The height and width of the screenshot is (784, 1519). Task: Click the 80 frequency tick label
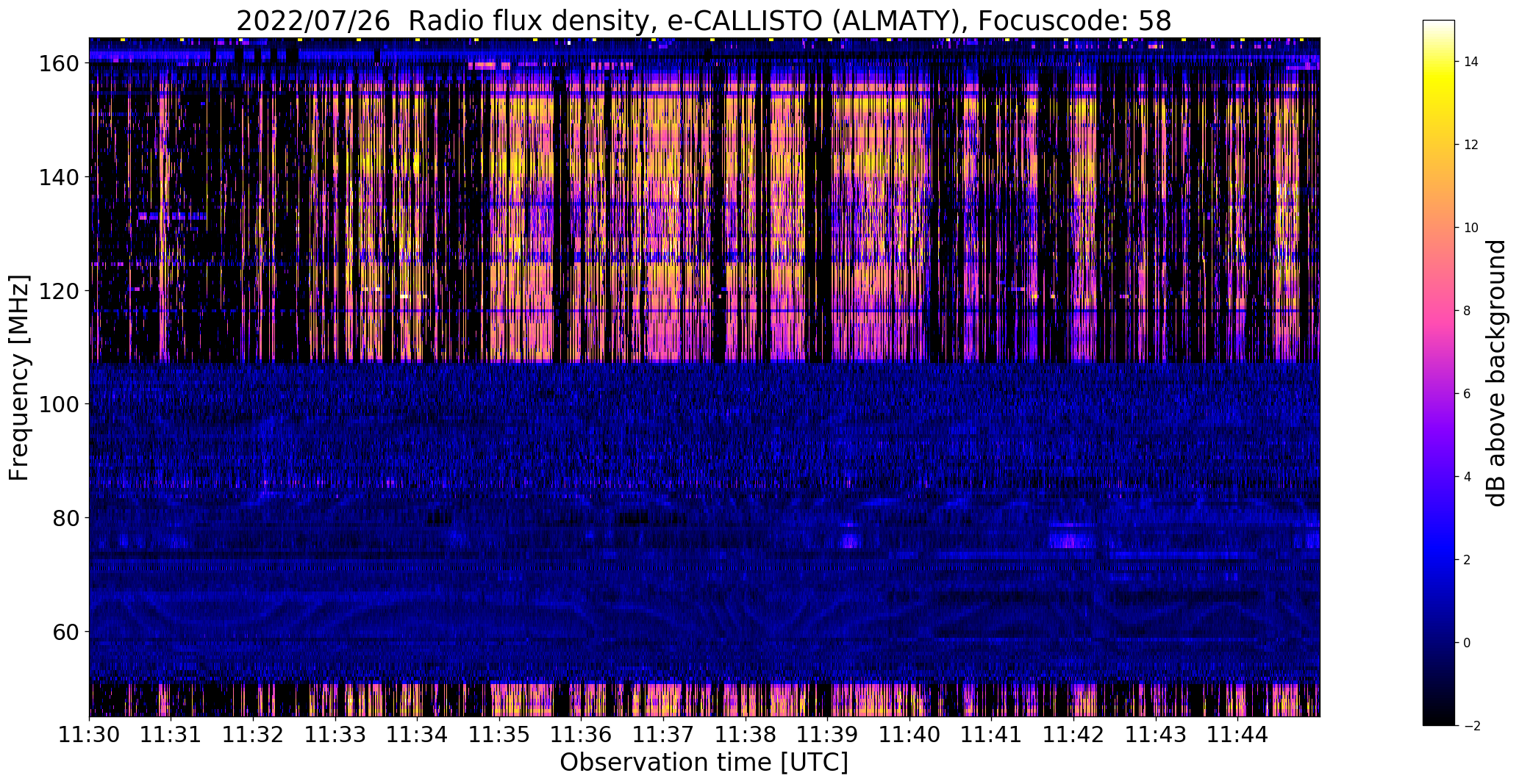click(x=65, y=518)
